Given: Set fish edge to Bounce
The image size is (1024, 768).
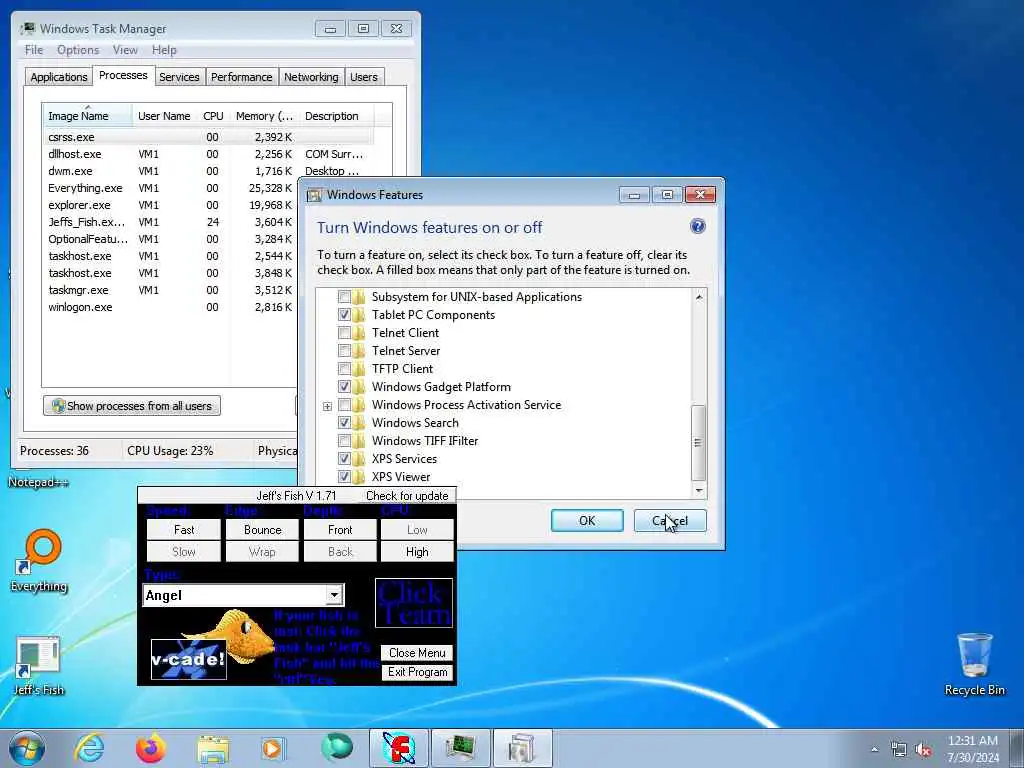Looking at the screenshot, I should [x=262, y=530].
